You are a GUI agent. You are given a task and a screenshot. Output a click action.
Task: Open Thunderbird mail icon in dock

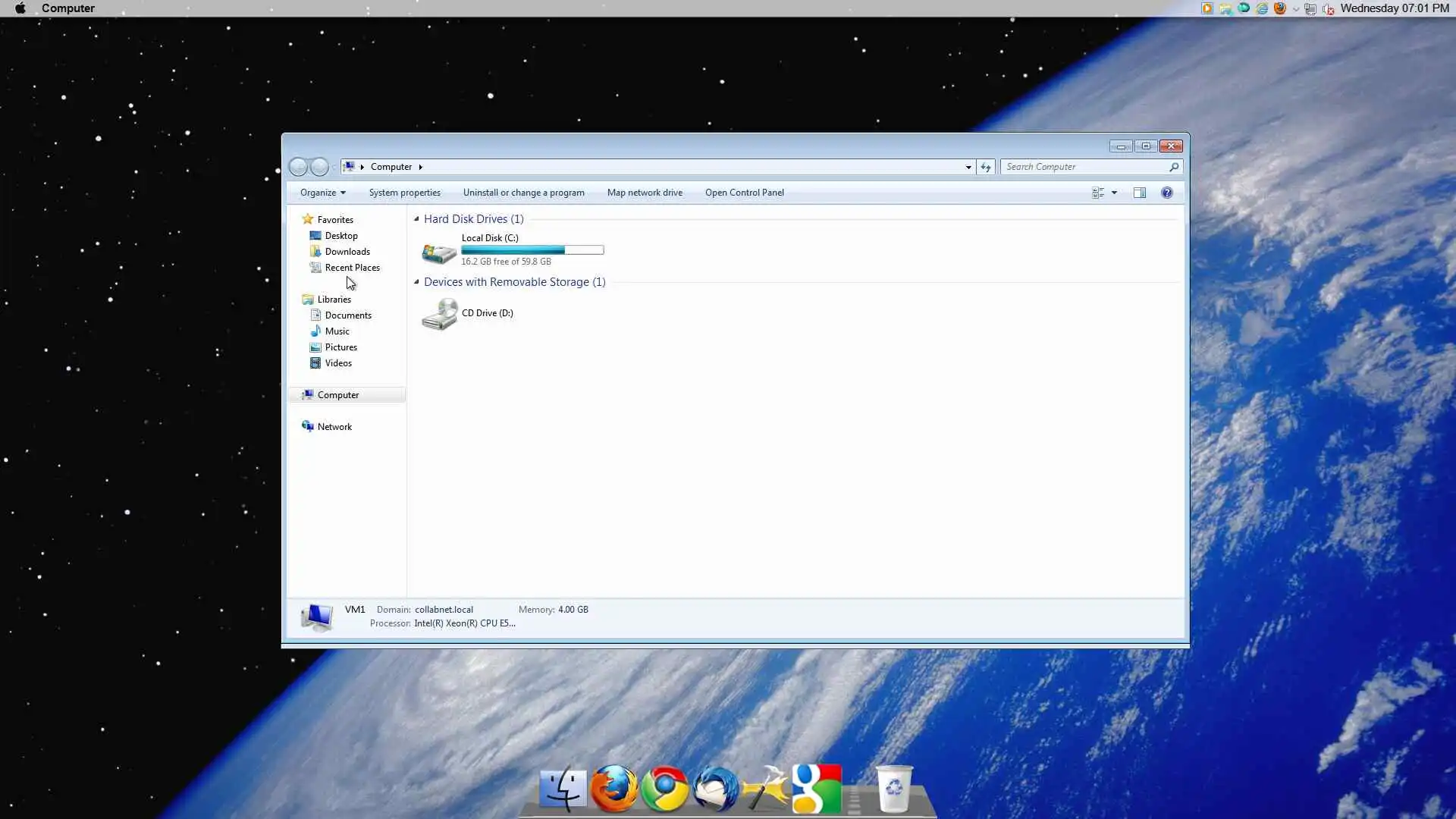tap(715, 789)
